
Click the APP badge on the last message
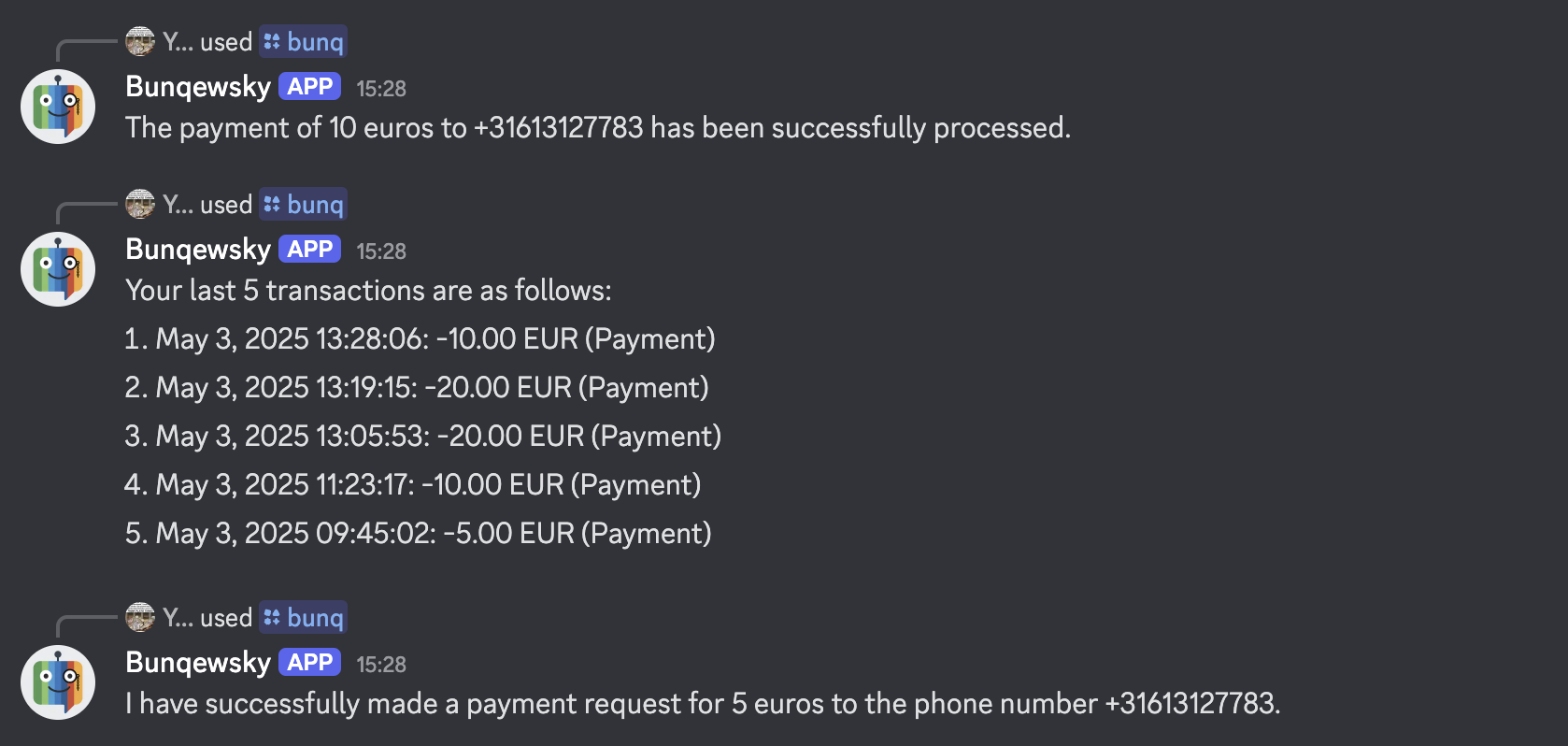click(309, 663)
